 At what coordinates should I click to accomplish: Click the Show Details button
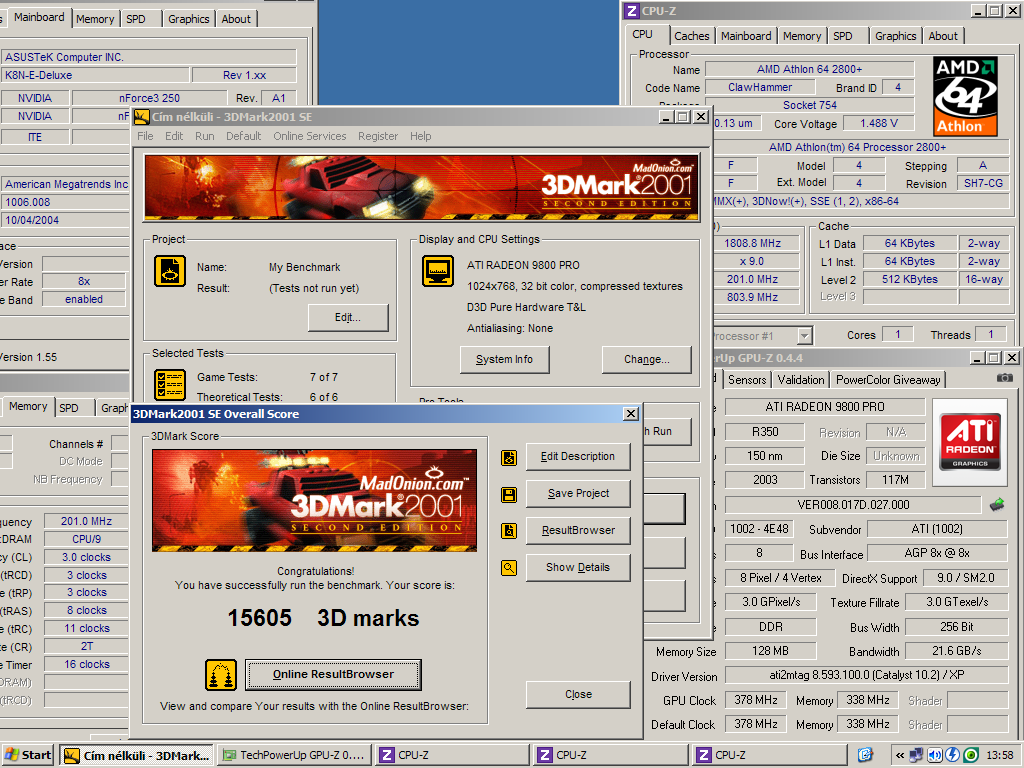pos(578,567)
